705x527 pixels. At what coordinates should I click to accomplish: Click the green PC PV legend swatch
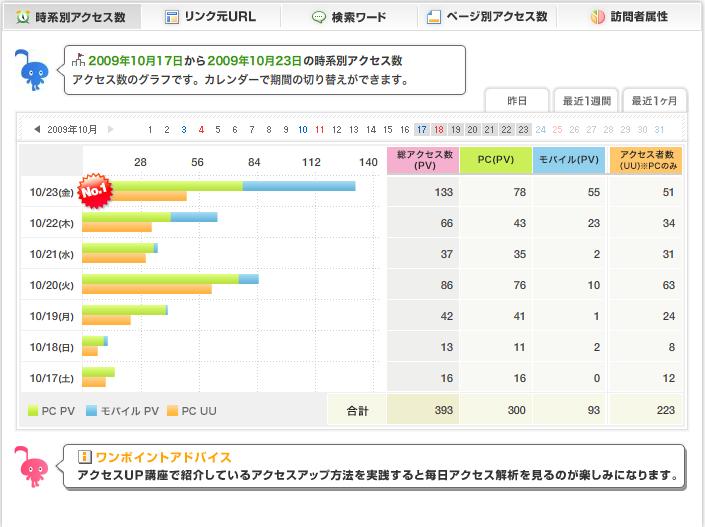click(33, 410)
